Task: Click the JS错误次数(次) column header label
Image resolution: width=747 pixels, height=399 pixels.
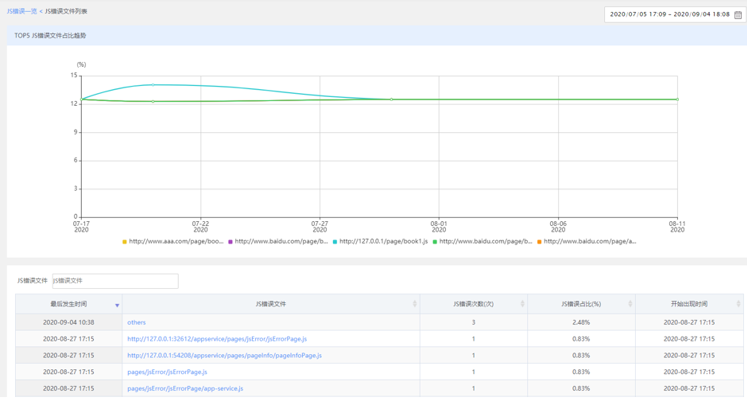Action: pos(473,304)
